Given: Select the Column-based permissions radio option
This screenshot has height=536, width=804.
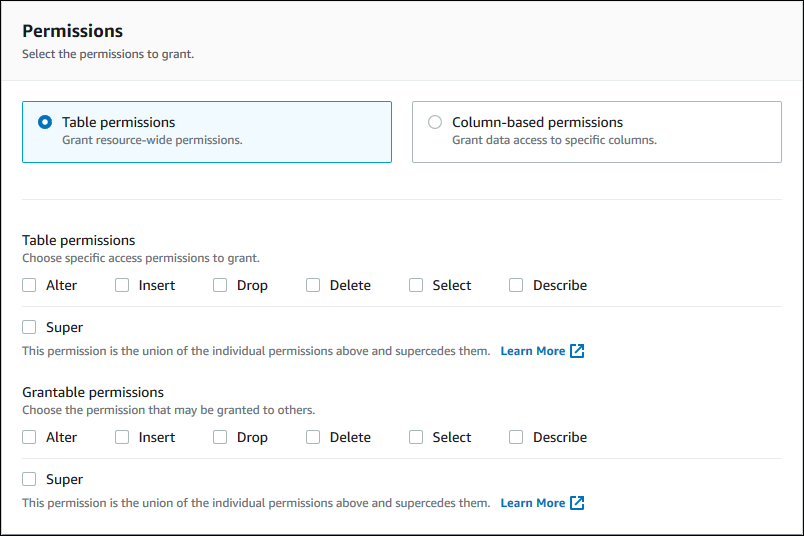Looking at the screenshot, I should [x=435, y=122].
